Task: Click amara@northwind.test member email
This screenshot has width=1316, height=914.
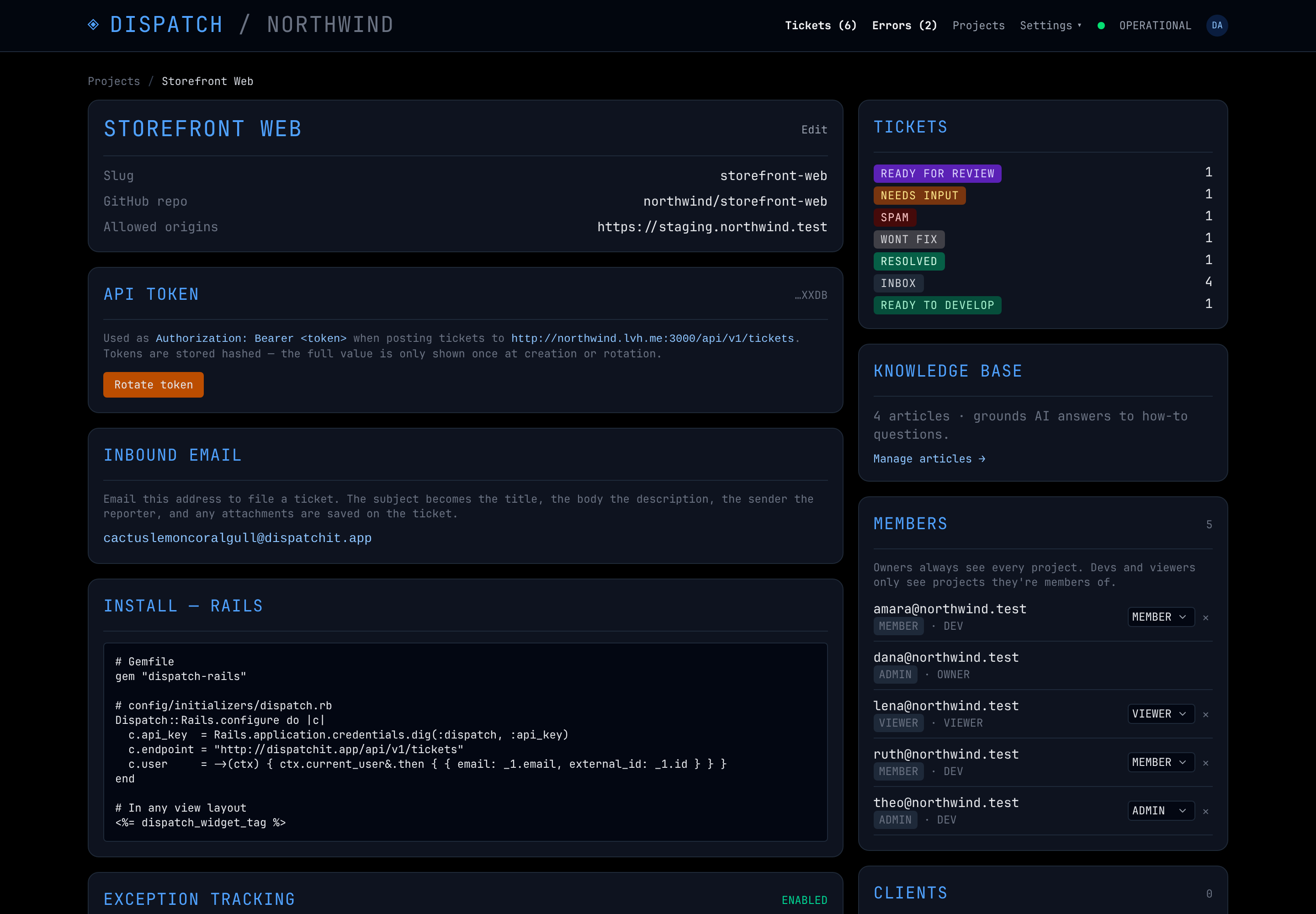Action: [x=950, y=609]
